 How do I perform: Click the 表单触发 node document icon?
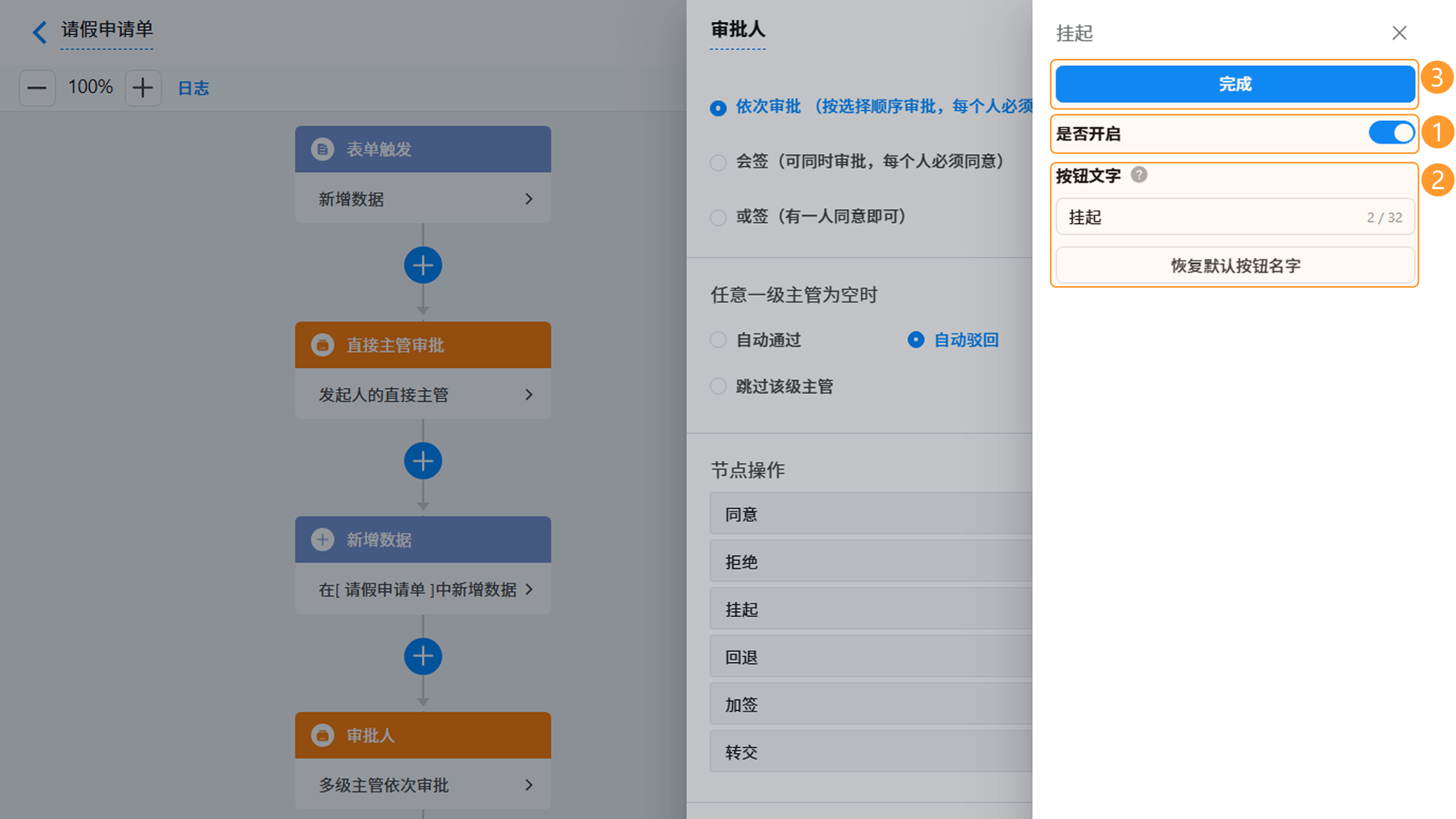point(323,149)
